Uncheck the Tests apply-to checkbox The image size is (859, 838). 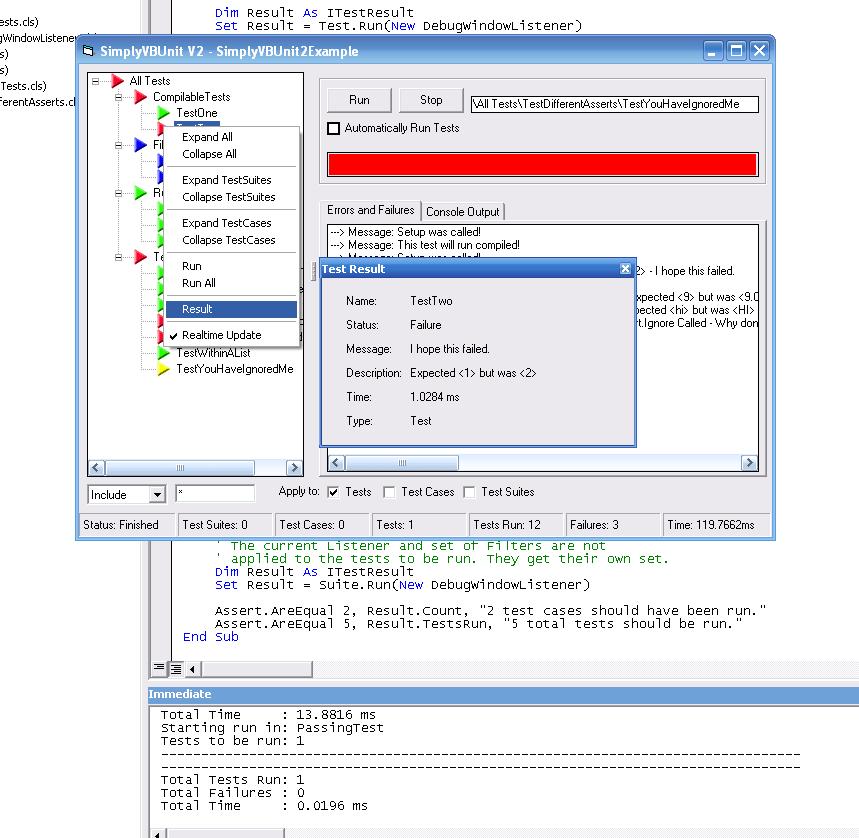(x=334, y=492)
